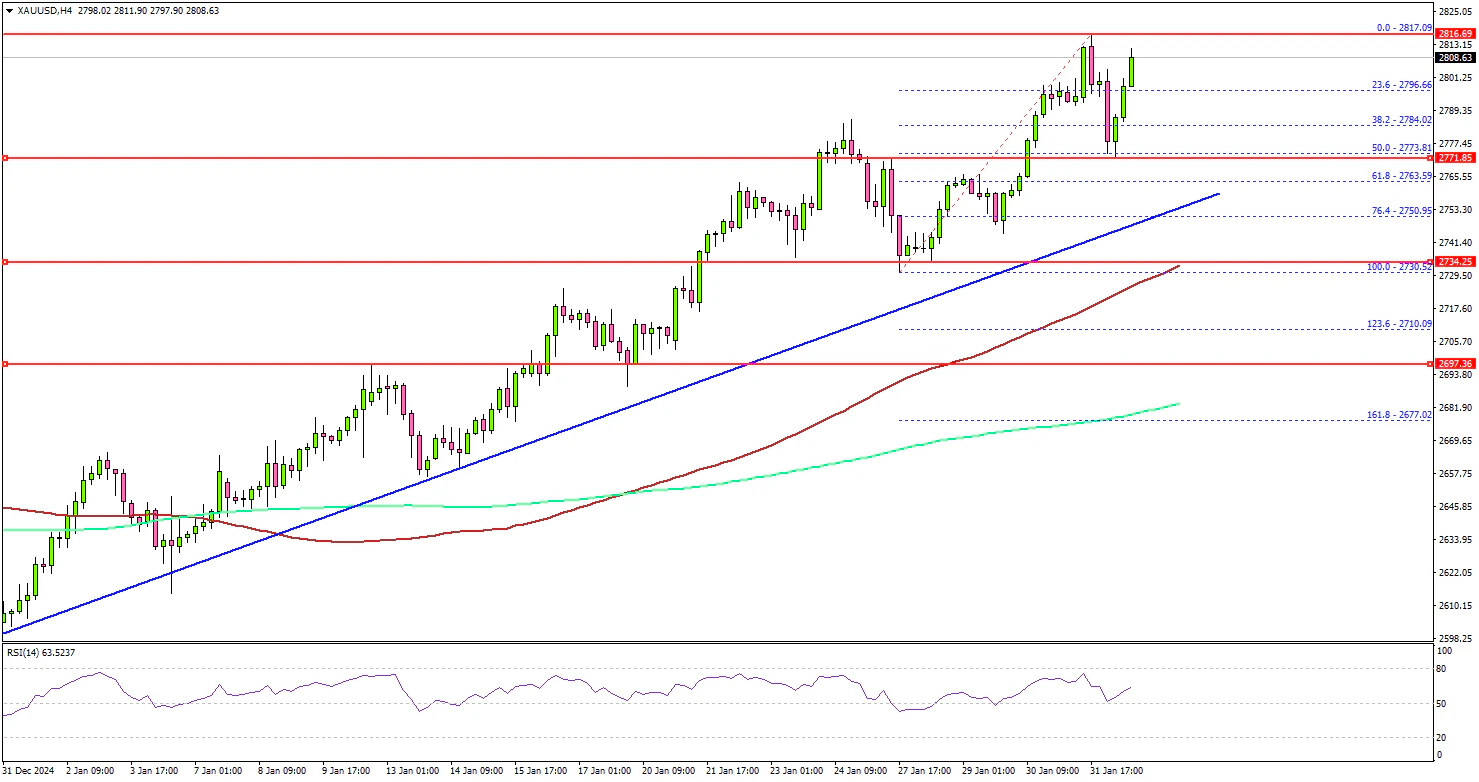
Task: Grab left anchor handle of 2771.85 line
Action: click(5, 158)
